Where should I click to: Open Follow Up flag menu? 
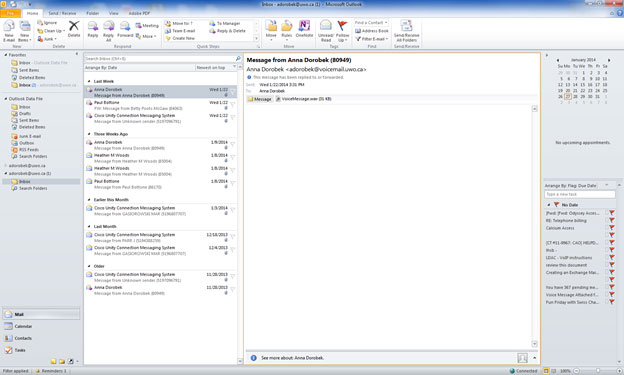pyautogui.click(x=342, y=31)
